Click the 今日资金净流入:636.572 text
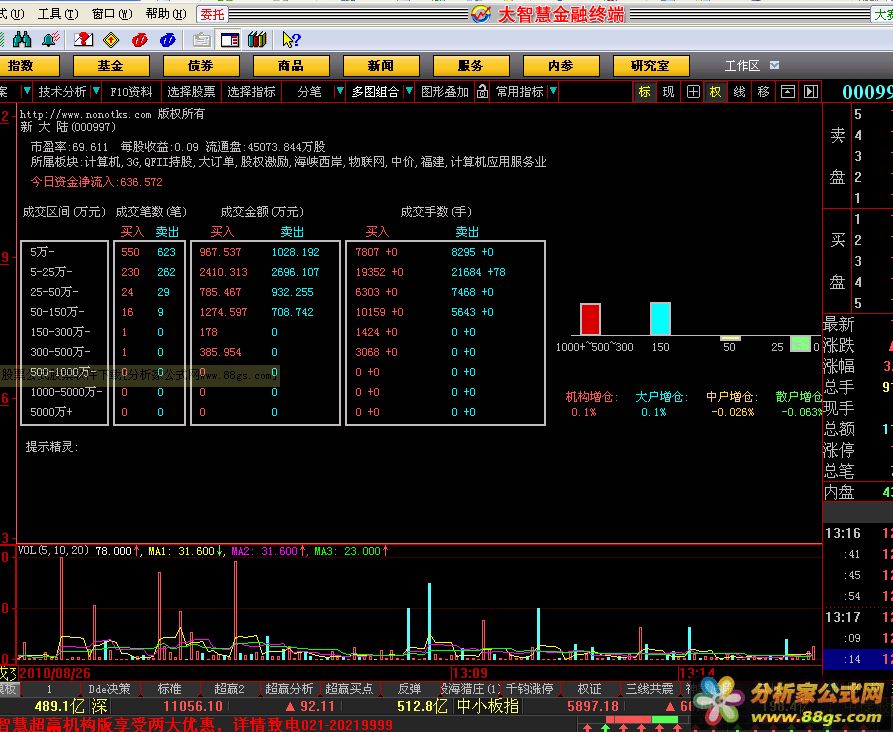The image size is (893, 732). pyautogui.click(x=97, y=182)
